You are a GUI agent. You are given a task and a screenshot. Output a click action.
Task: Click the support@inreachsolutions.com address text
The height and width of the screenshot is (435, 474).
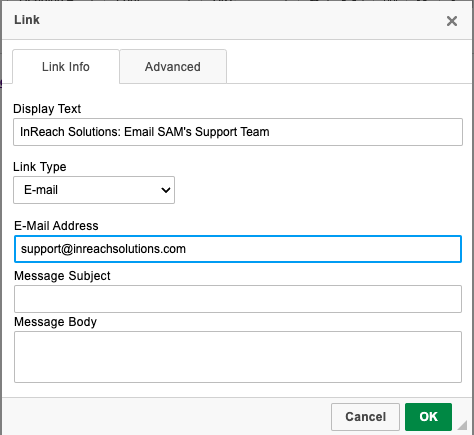[x=103, y=249]
